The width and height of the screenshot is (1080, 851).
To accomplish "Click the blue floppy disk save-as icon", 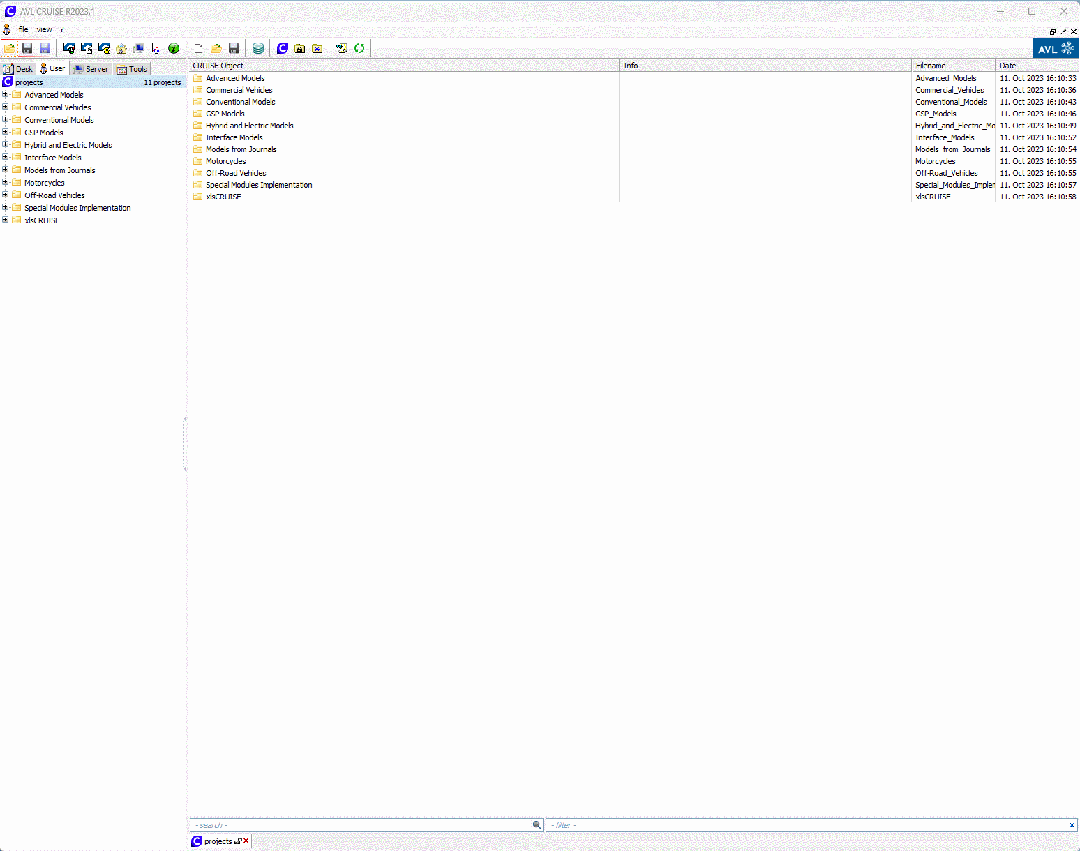I will [45, 48].
